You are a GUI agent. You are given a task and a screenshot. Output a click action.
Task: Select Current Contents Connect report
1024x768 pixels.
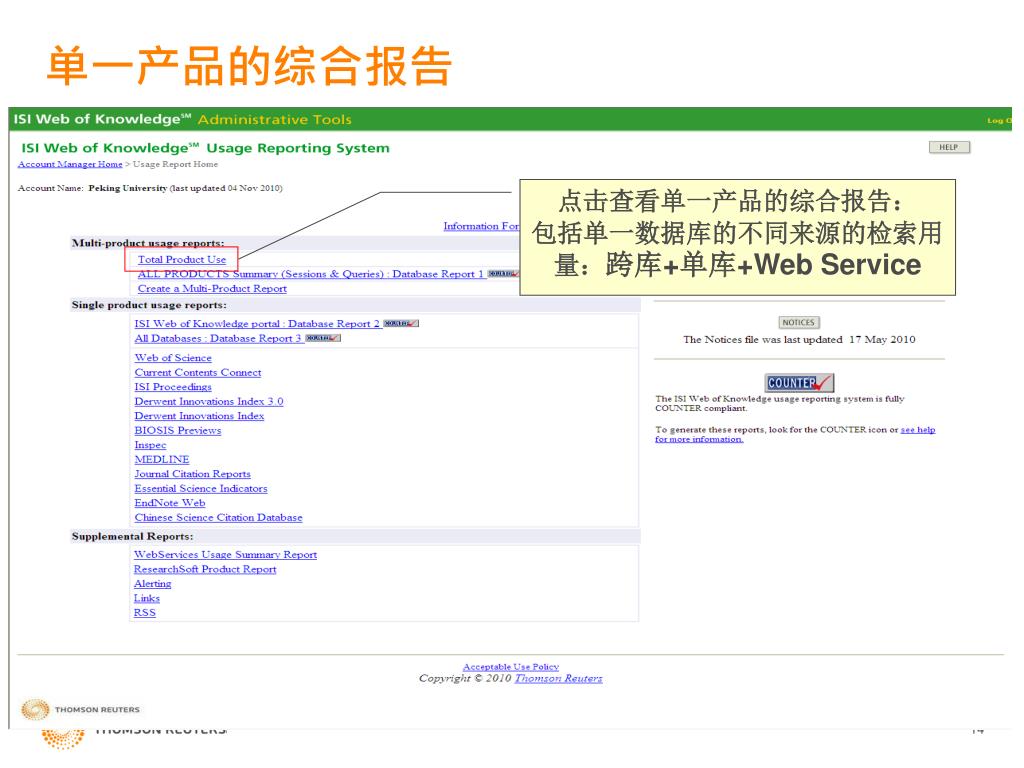[x=198, y=372]
